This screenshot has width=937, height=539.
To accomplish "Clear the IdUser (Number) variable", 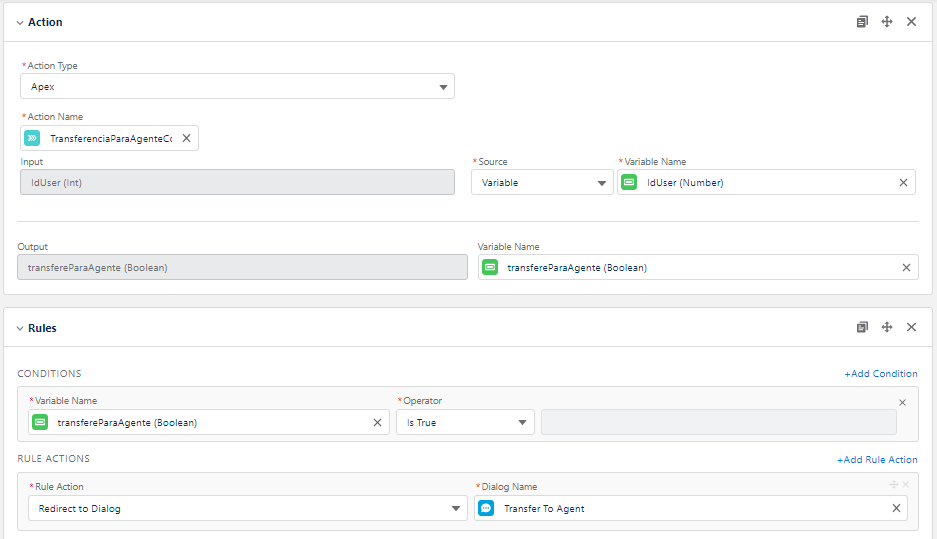I will click(903, 182).
